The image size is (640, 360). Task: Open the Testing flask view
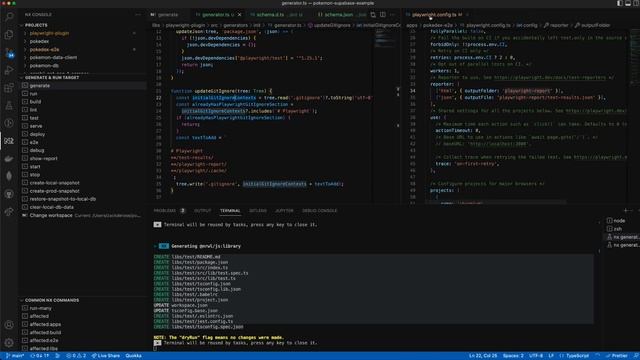click(x=9, y=105)
